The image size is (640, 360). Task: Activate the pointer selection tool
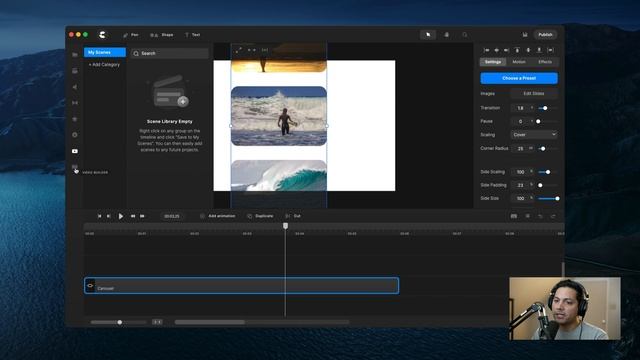click(428, 35)
